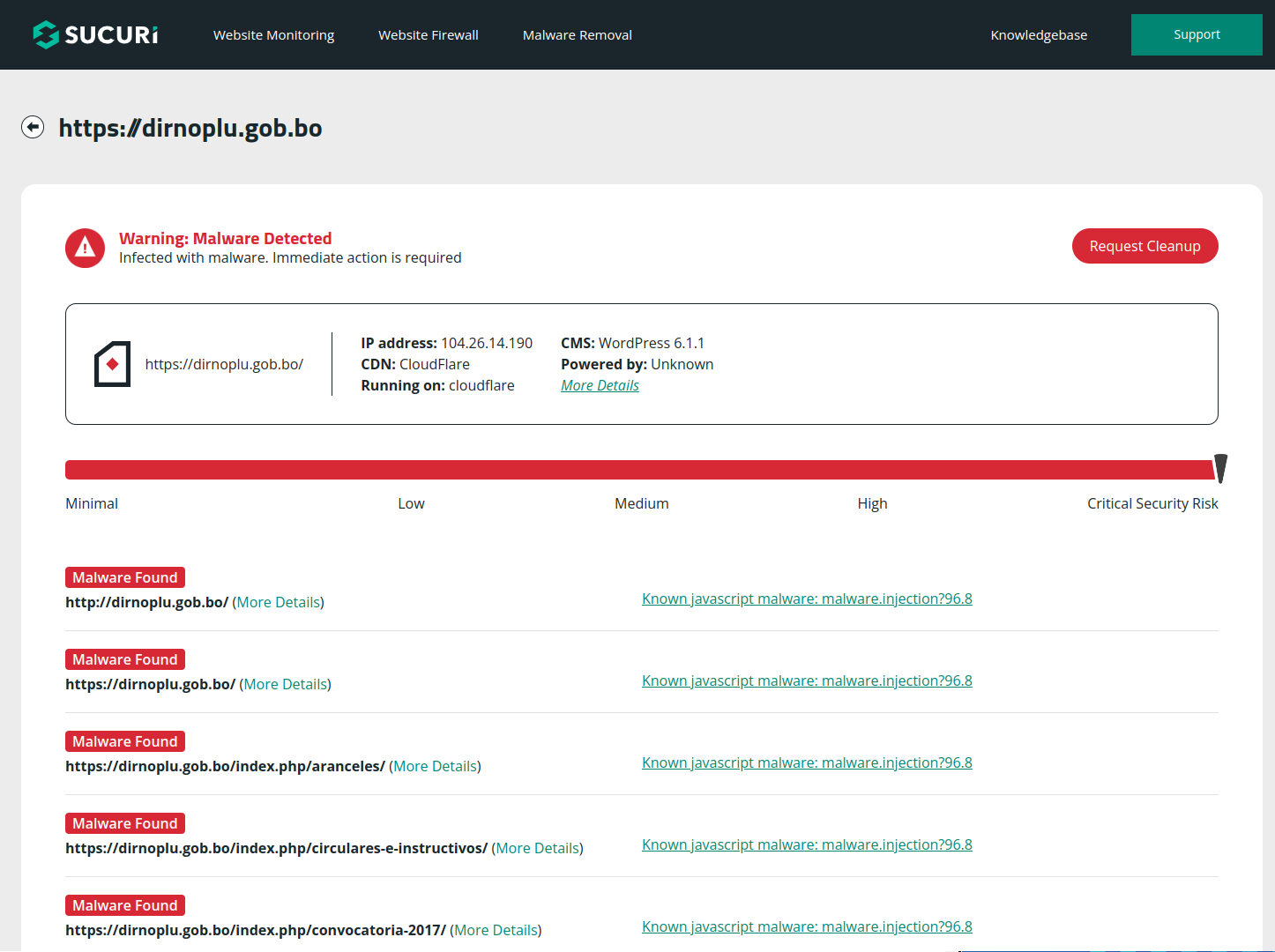Click Malware Found badge for aranceles row

[125, 741]
